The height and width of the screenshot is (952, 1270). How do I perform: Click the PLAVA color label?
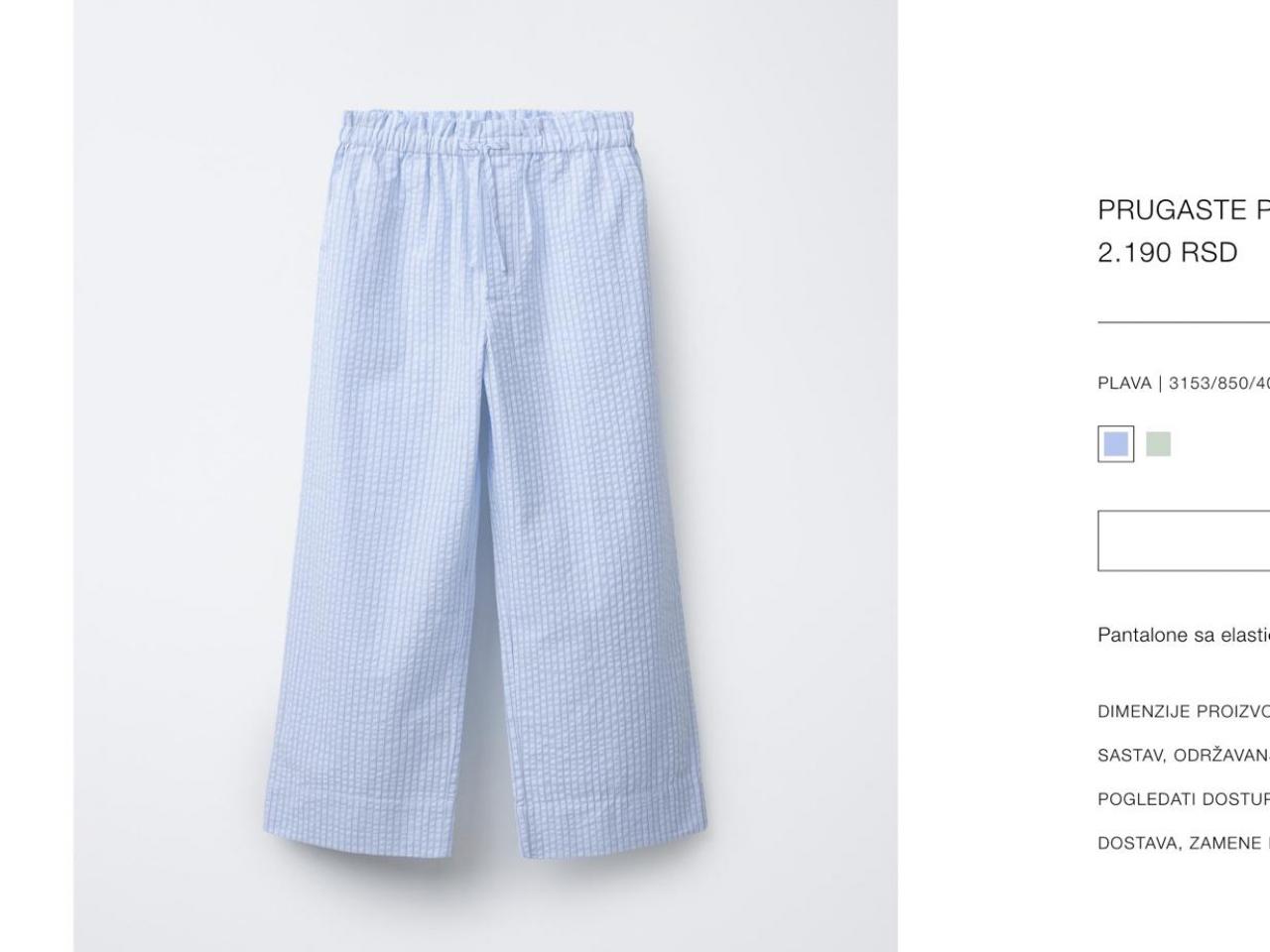click(x=1124, y=383)
